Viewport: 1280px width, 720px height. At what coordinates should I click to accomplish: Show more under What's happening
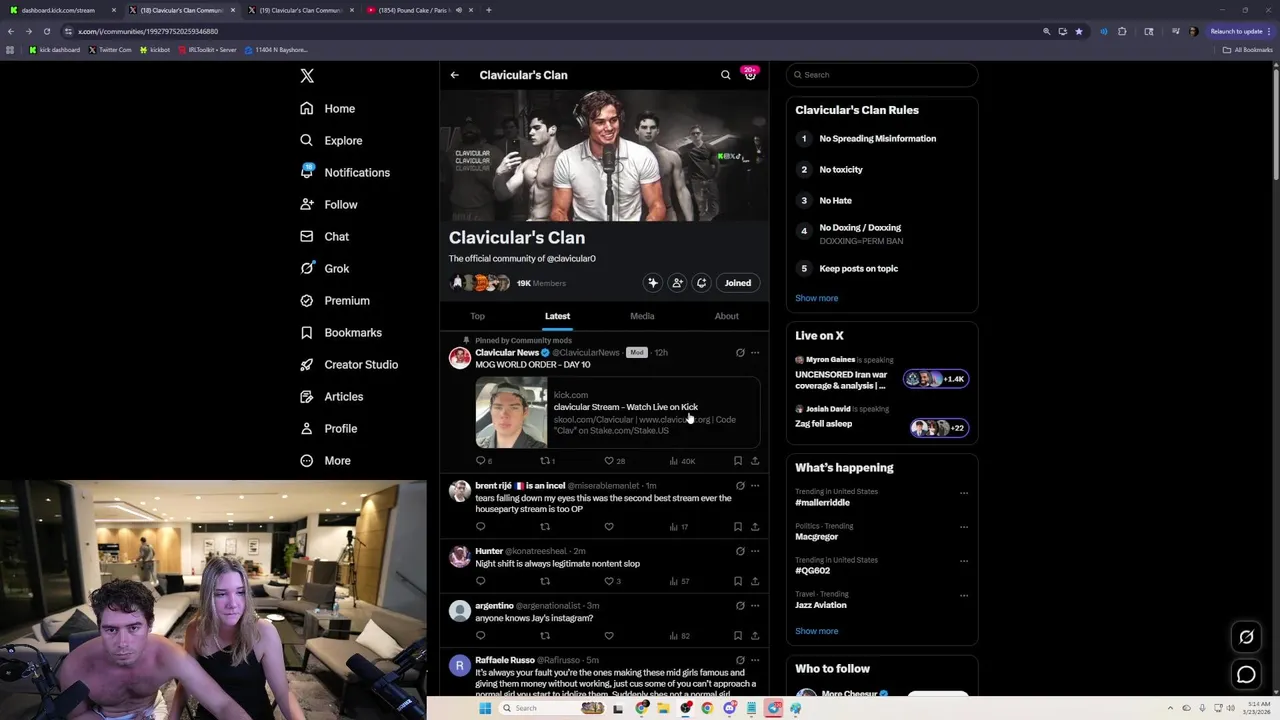coord(817,631)
